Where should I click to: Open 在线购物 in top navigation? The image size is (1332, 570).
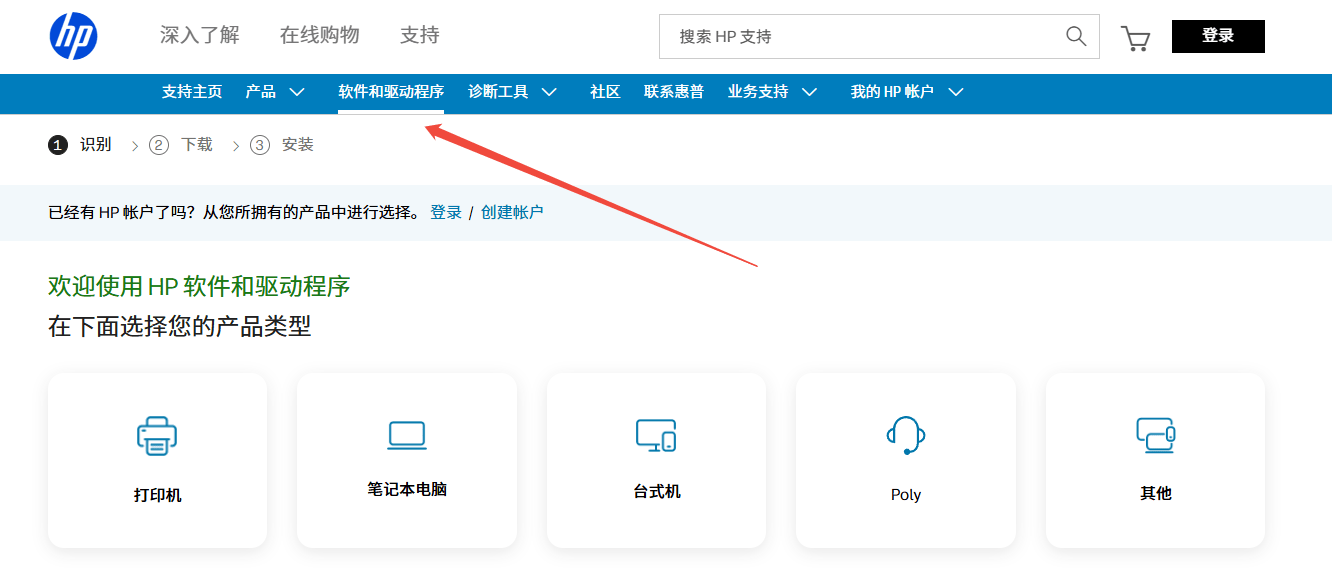319,36
